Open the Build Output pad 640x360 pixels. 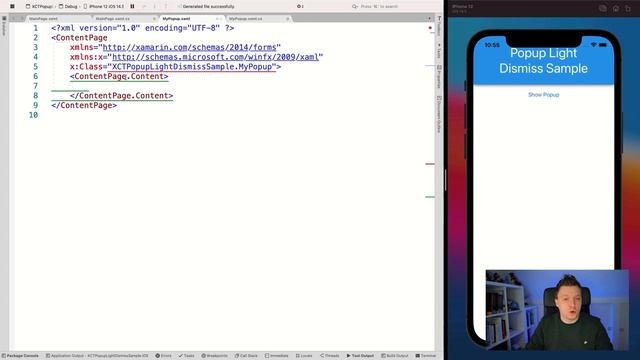[x=395, y=356]
